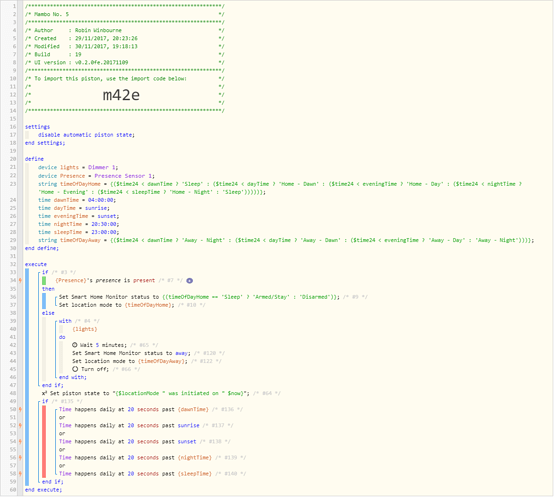
Task: Click the 'string timeOfDayAway' variable definition
Action: coord(286,241)
